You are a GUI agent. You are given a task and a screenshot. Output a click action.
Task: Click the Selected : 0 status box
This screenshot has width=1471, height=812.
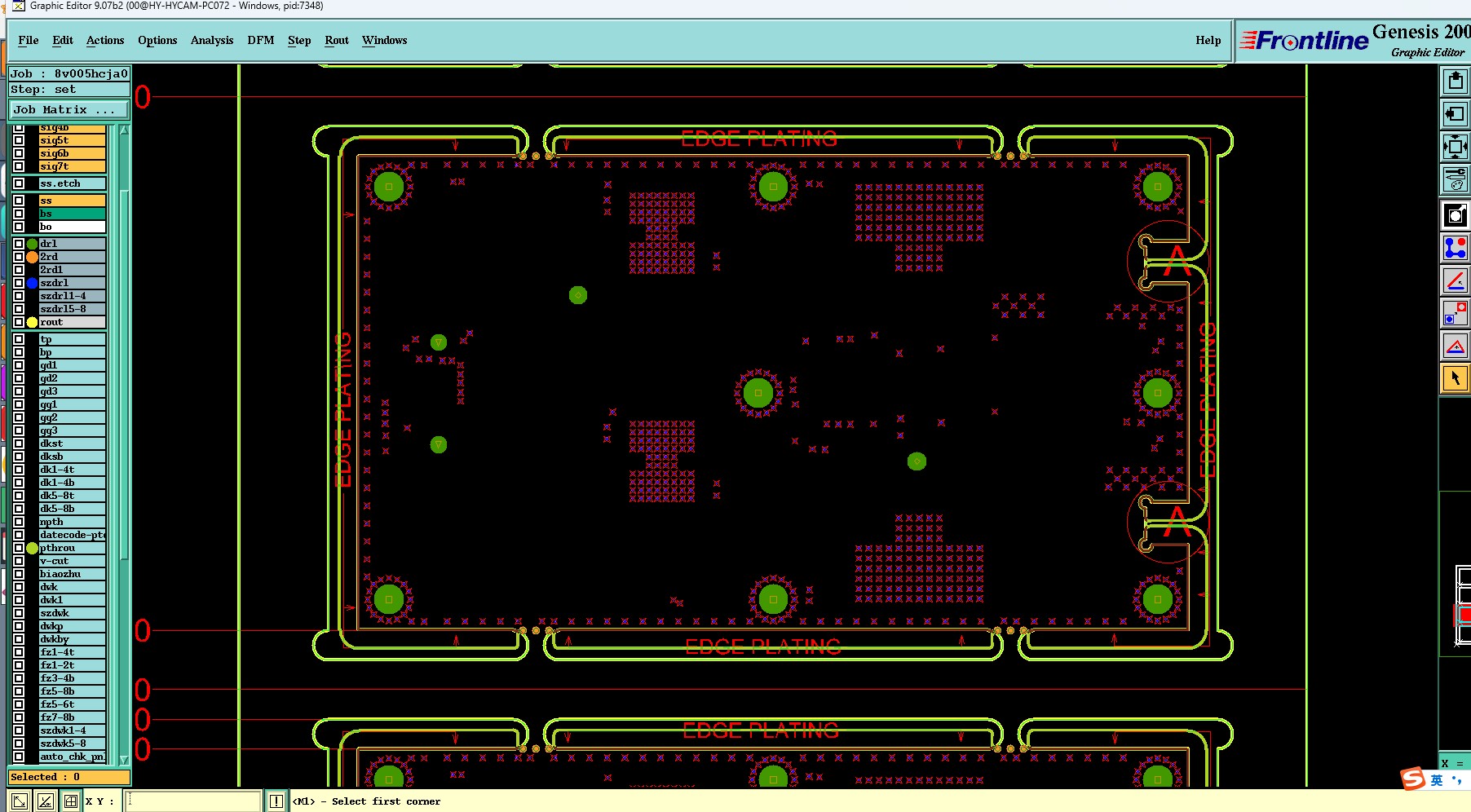[x=69, y=777]
